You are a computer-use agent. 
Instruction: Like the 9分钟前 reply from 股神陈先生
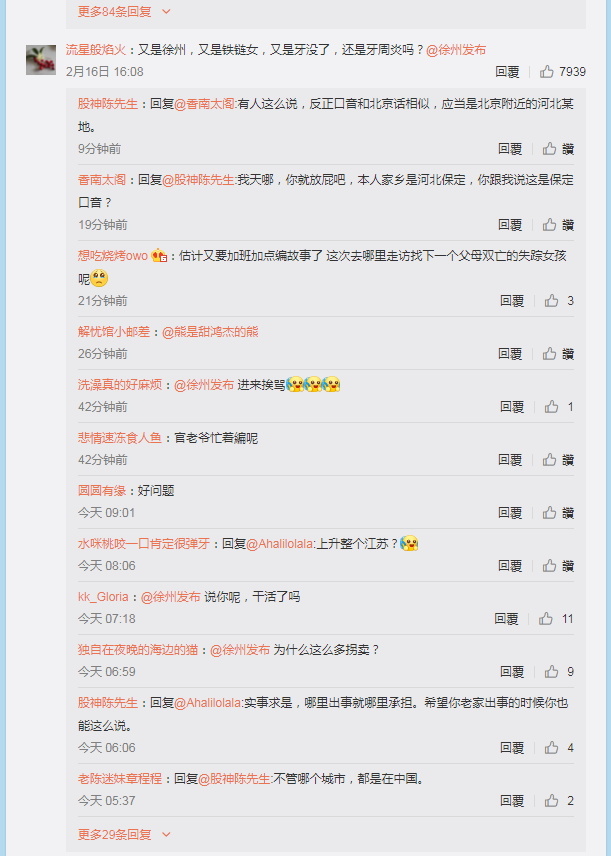click(549, 148)
